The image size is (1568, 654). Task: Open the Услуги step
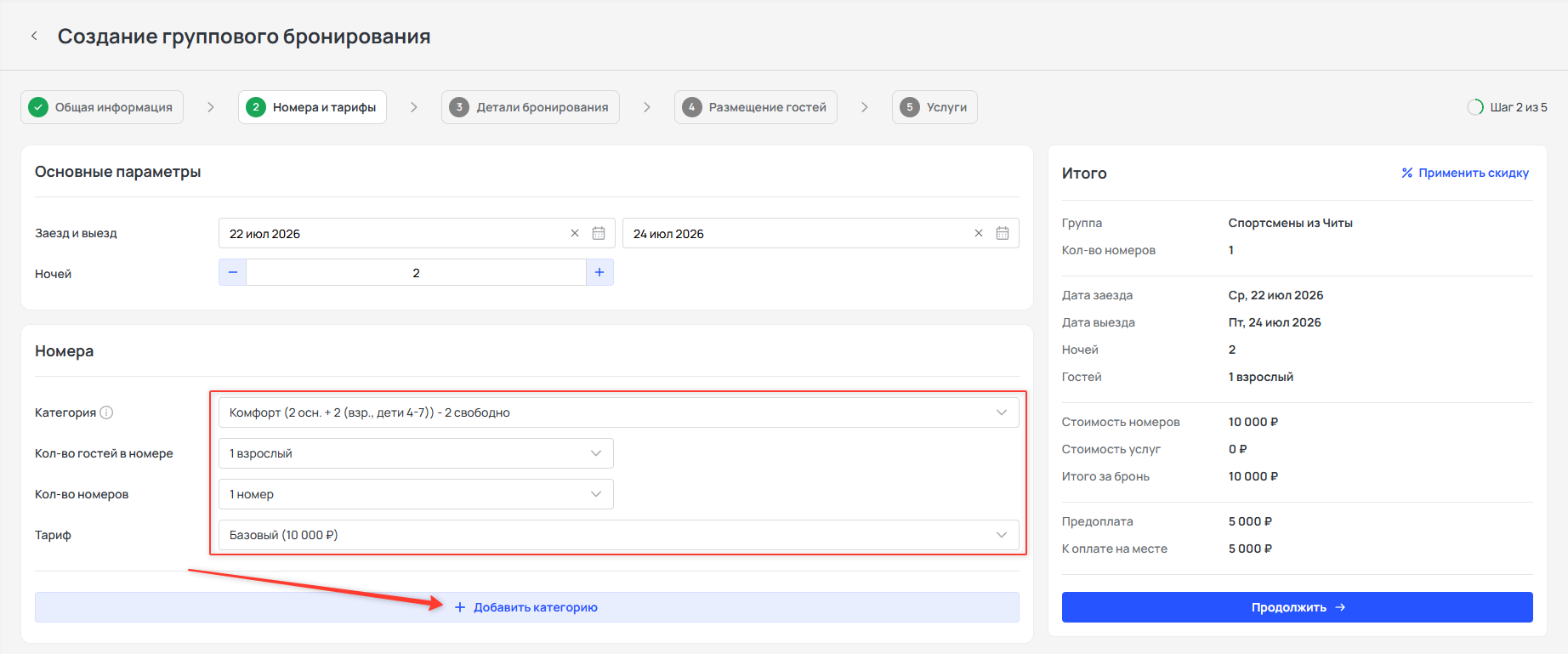pyautogui.click(x=935, y=107)
